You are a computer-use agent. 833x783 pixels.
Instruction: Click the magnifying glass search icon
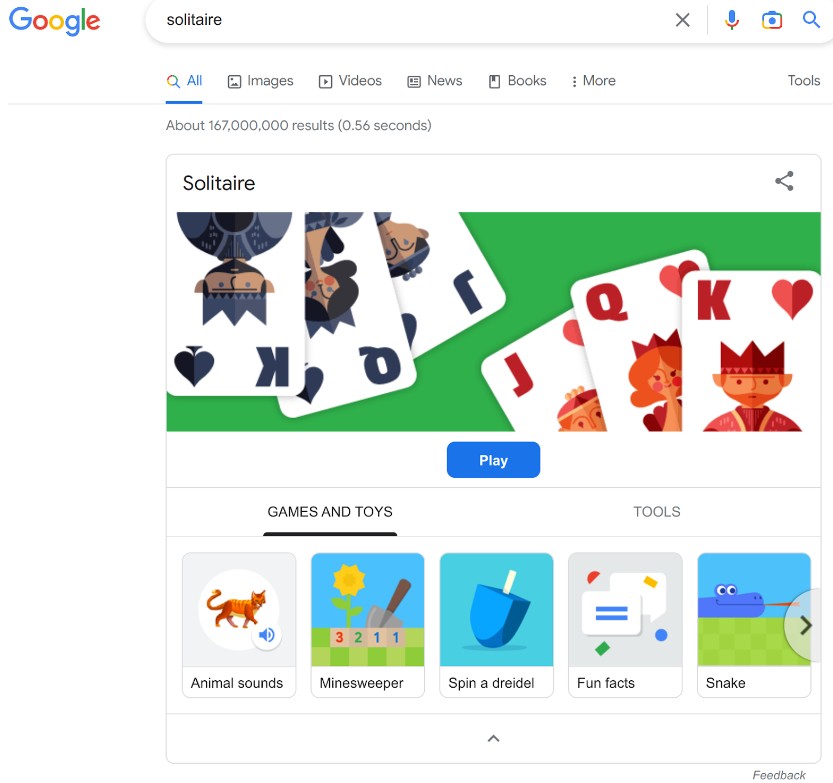pos(811,20)
